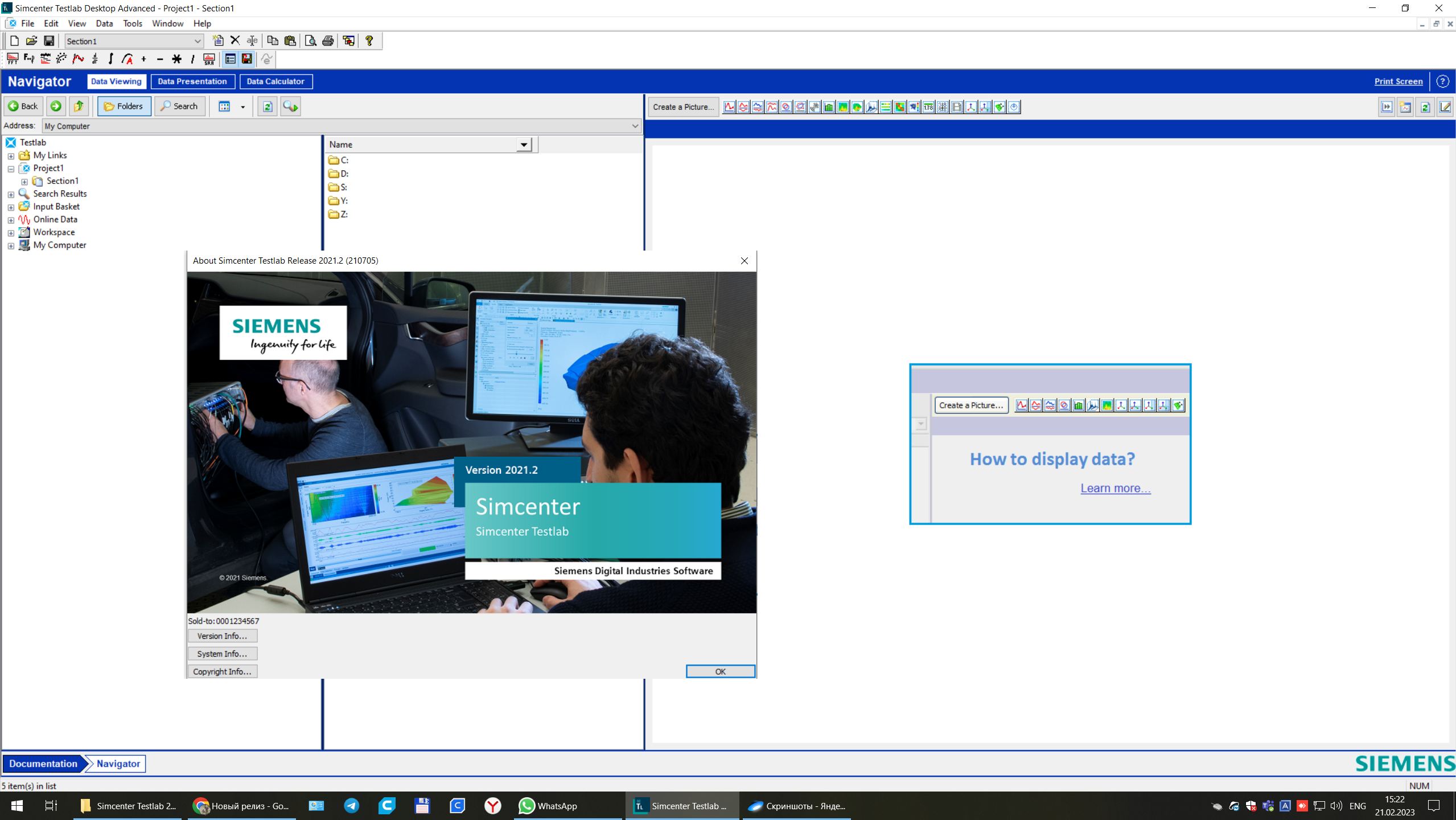The height and width of the screenshot is (820, 1456).
Task: Switch to the Data Presentation tab
Action: [192, 81]
